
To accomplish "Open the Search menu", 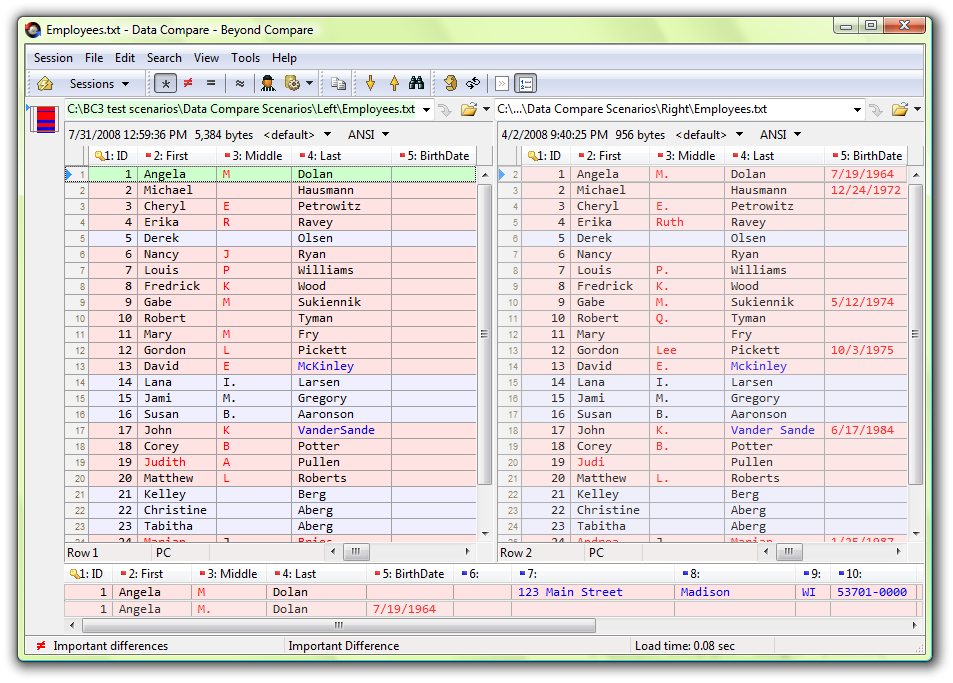I will 164,58.
